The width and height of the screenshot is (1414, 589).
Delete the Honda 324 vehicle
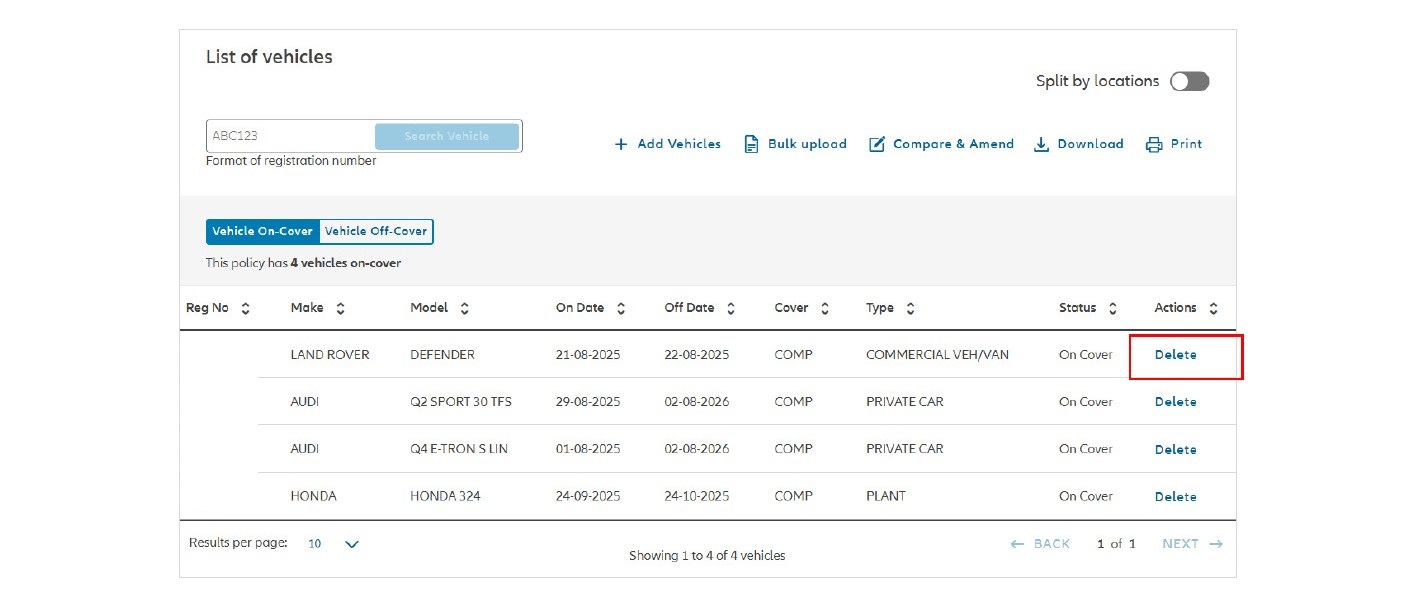(x=1175, y=497)
